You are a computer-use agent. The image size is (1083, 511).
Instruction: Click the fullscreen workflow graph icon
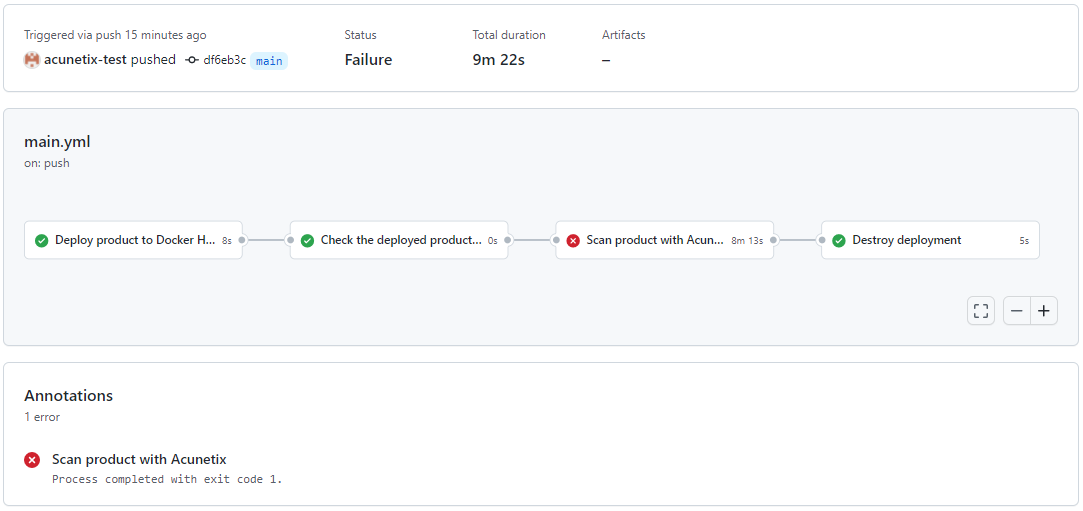pyautogui.click(x=981, y=311)
